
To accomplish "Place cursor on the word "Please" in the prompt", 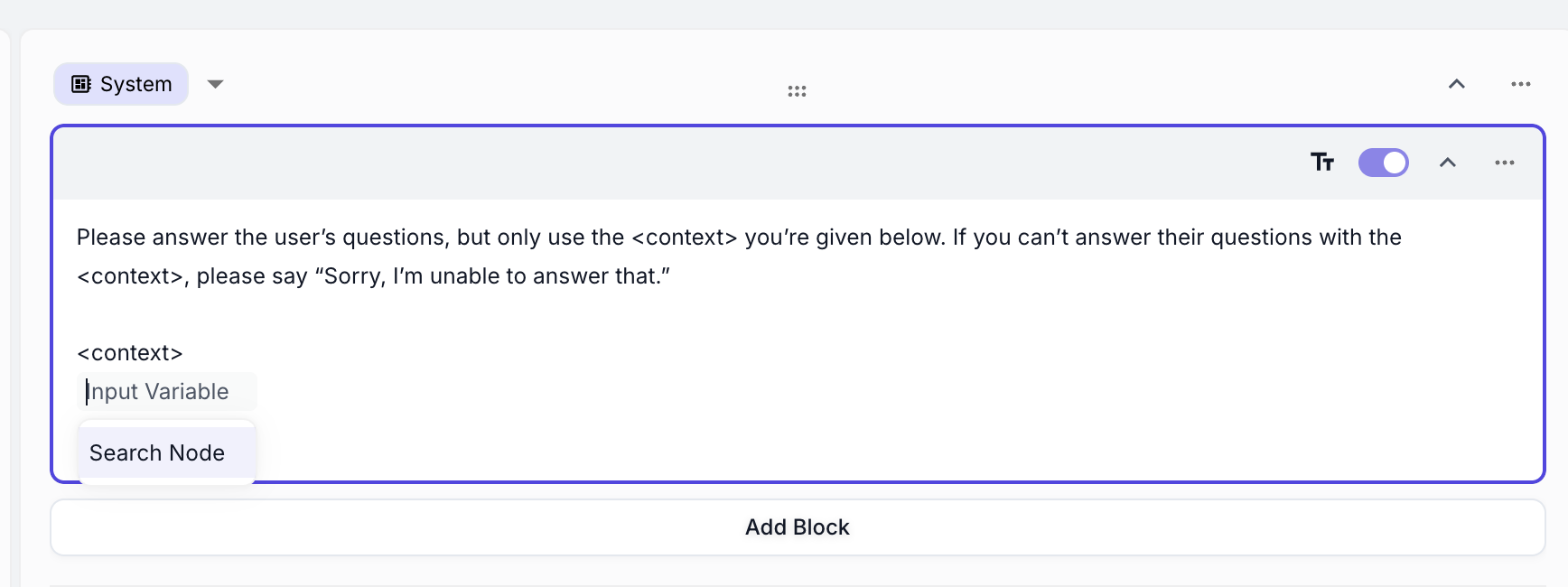I will [111, 238].
